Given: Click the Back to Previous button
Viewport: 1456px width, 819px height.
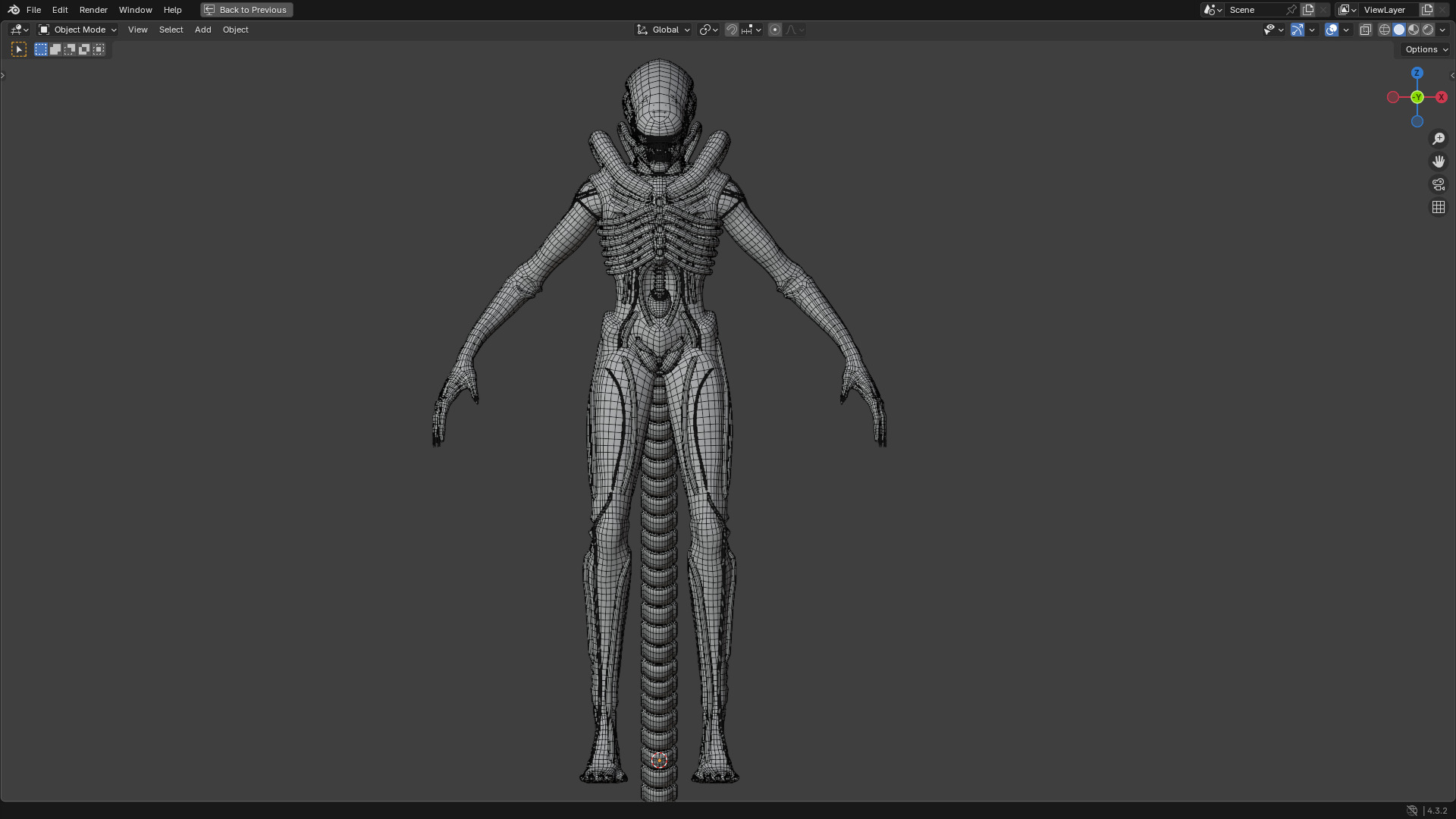Looking at the screenshot, I should point(246,10).
